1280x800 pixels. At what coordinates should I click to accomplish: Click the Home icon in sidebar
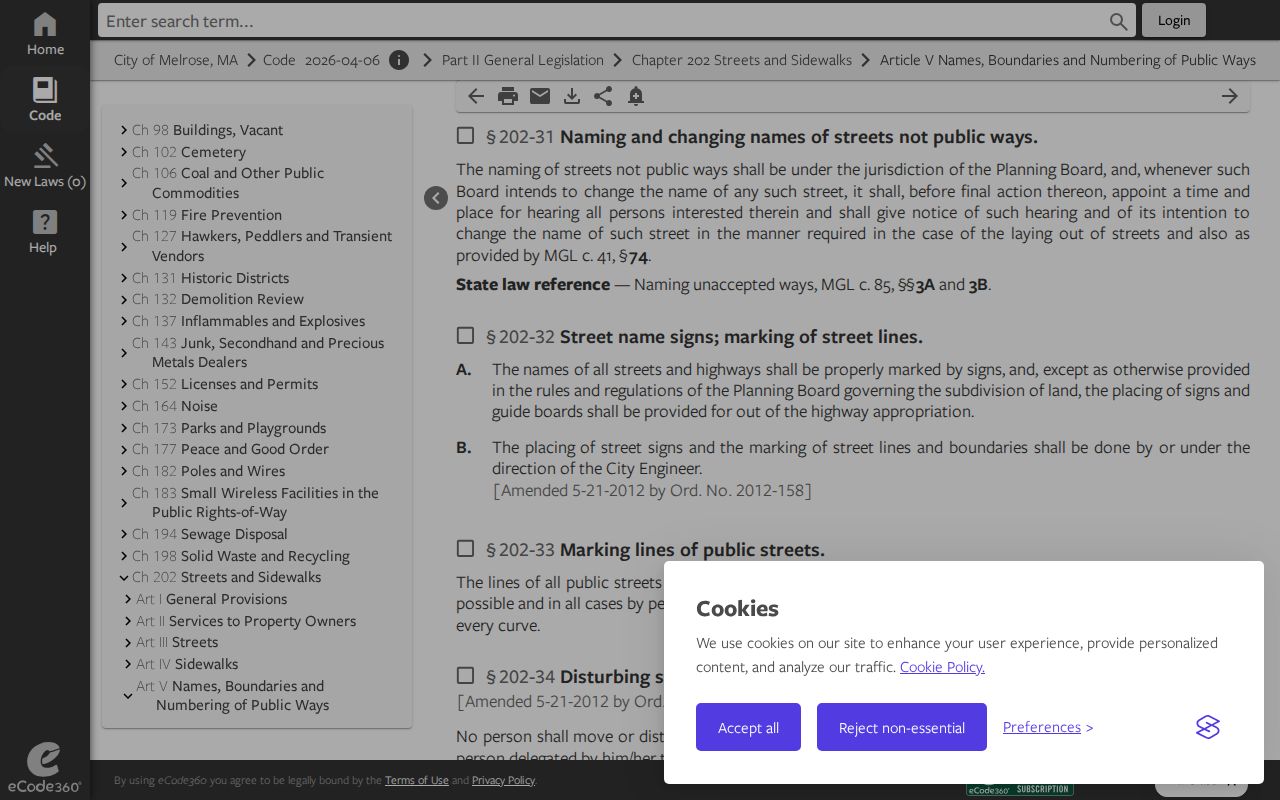click(45, 25)
